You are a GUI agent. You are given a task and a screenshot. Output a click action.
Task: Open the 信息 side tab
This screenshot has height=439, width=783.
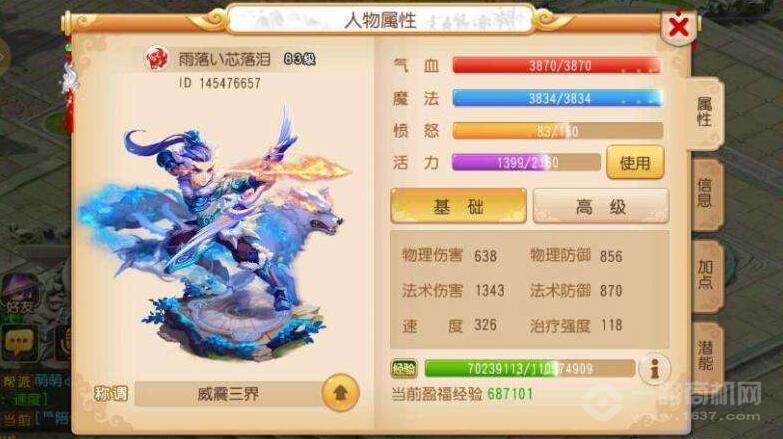[706, 195]
